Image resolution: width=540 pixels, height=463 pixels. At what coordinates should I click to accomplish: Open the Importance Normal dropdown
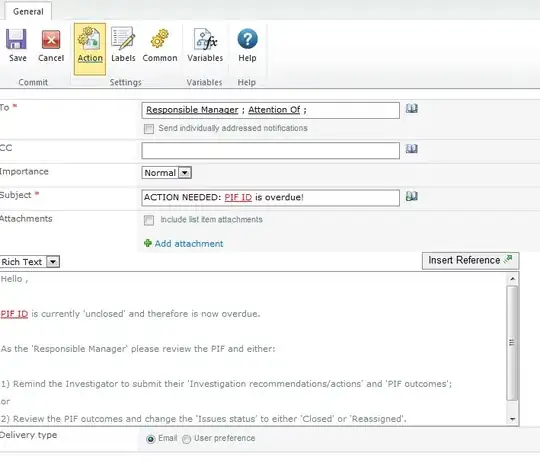(x=166, y=173)
